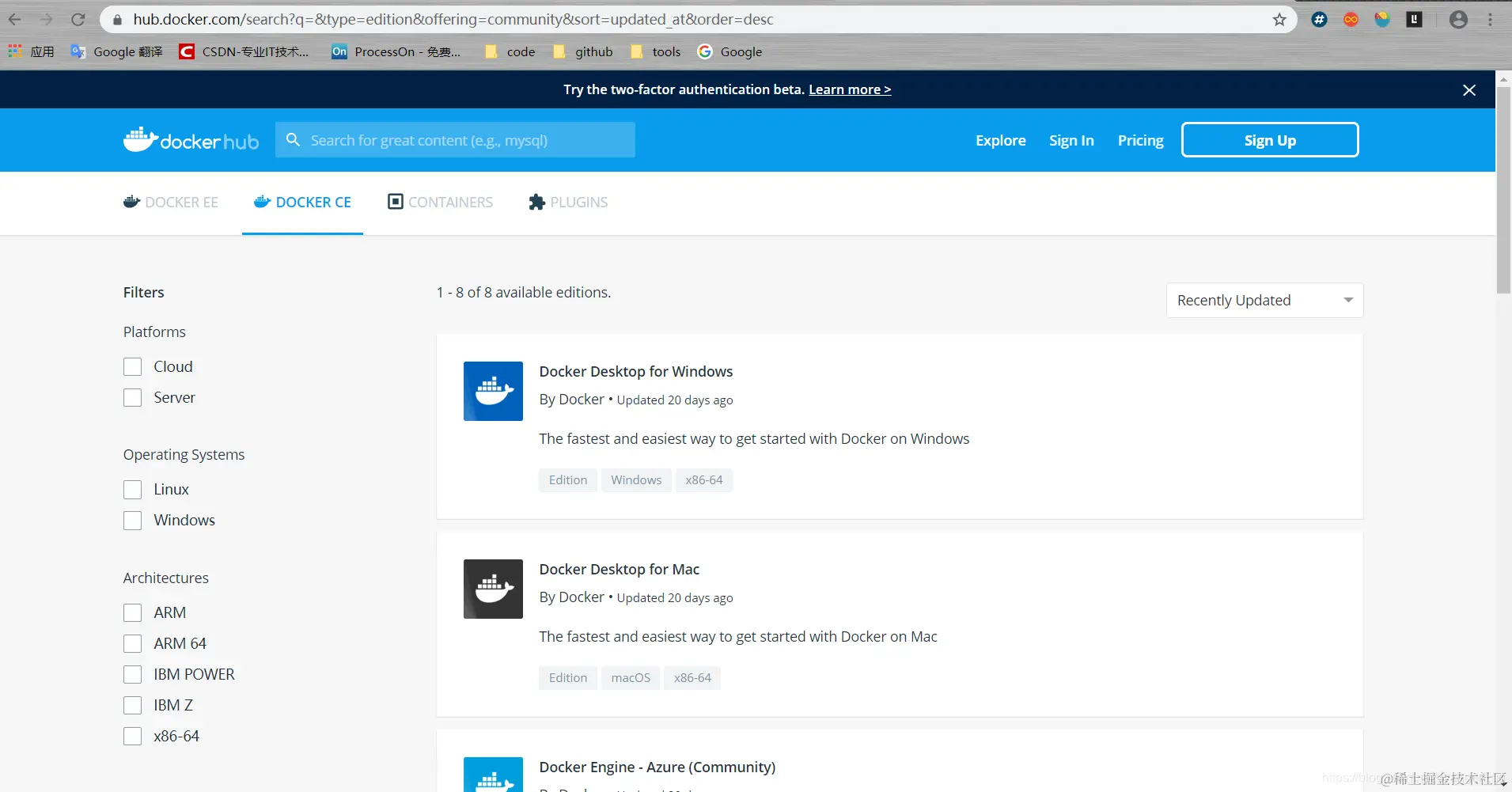Enable the Cloud platform filter
The width and height of the screenshot is (1512, 792).
point(132,366)
